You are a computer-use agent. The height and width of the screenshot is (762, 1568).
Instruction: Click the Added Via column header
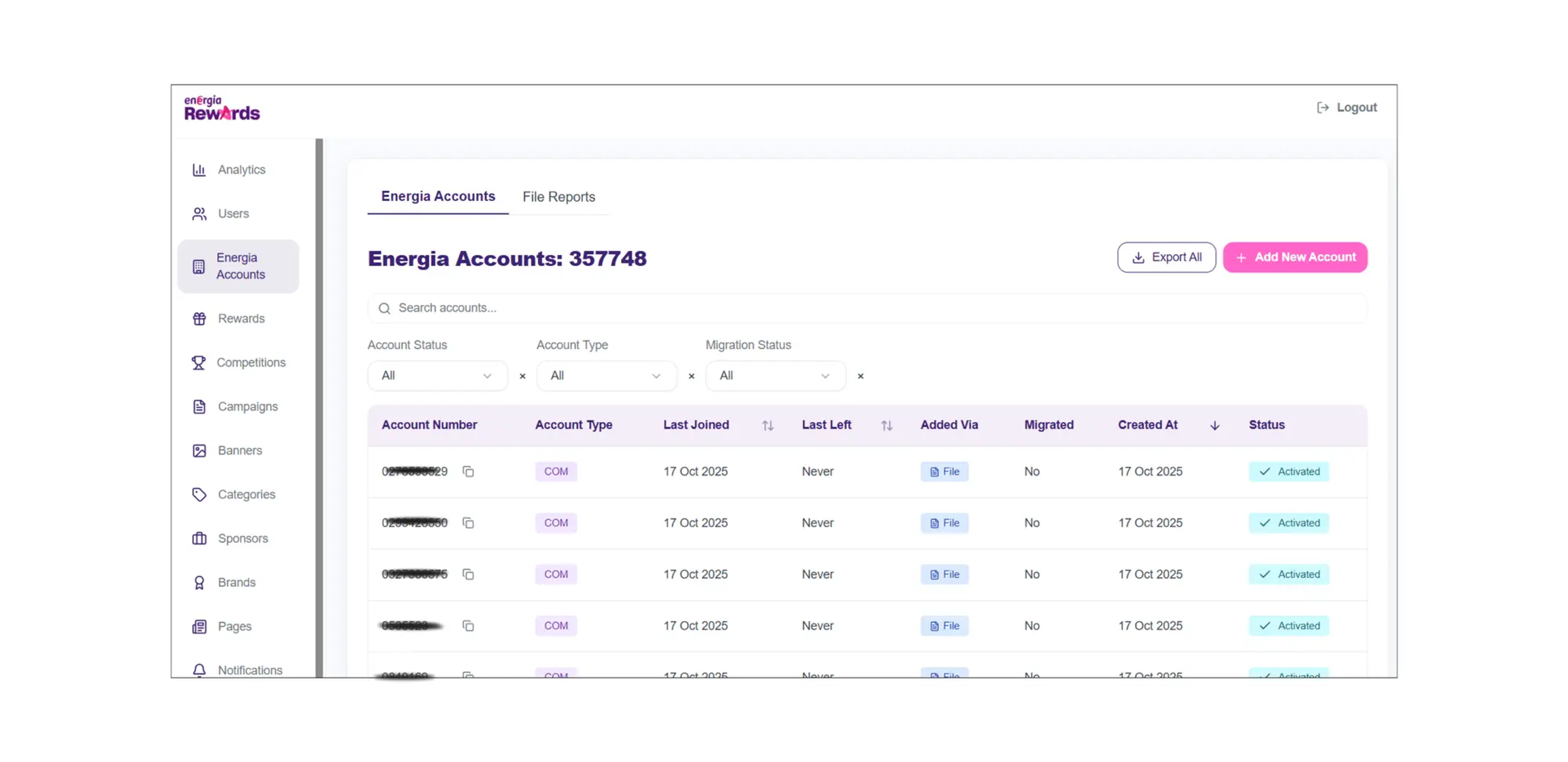point(949,425)
